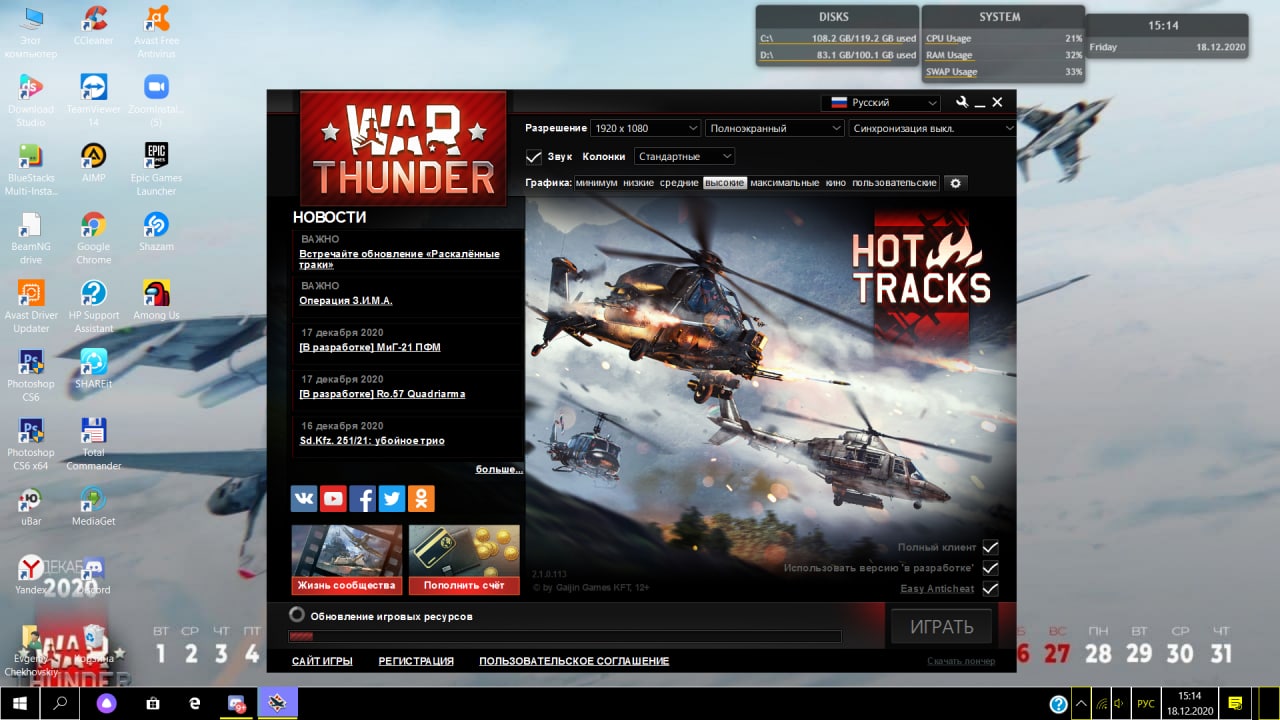
Task: Click the Hot Tracks banner image
Action: 770,400
